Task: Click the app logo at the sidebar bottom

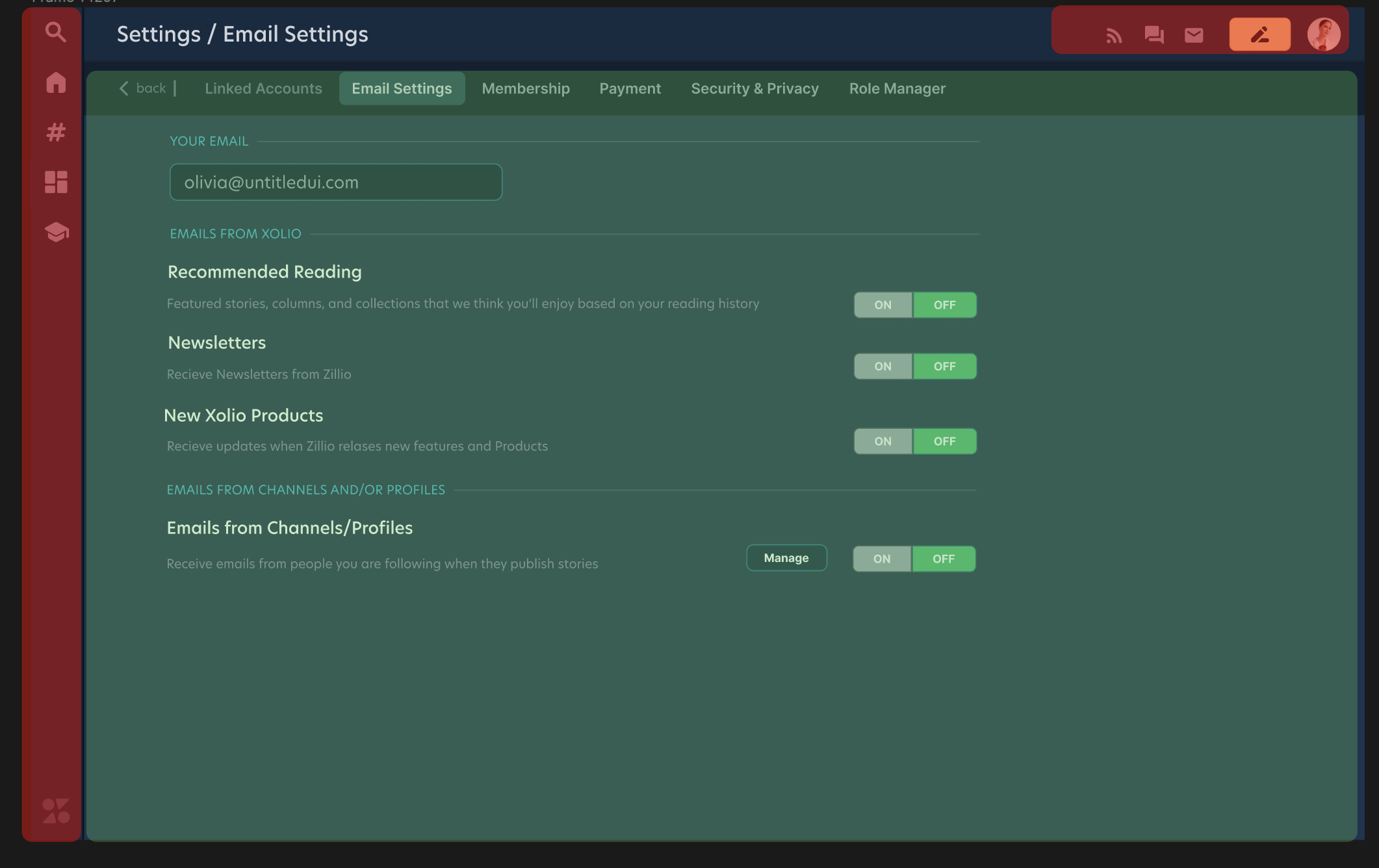Action: (55, 810)
